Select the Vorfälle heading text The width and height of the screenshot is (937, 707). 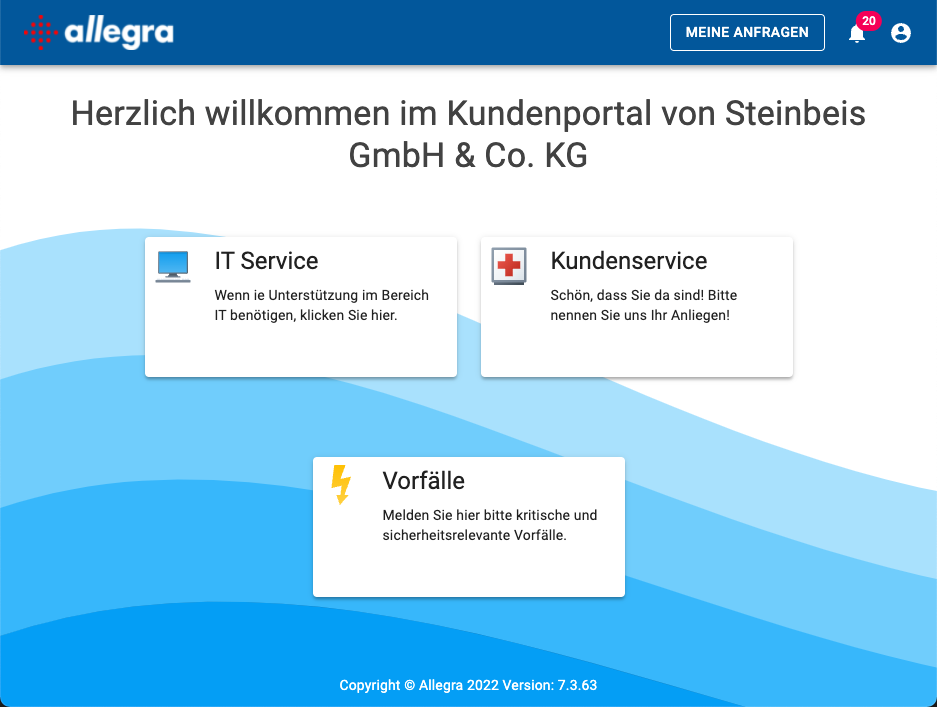click(x=424, y=481)
